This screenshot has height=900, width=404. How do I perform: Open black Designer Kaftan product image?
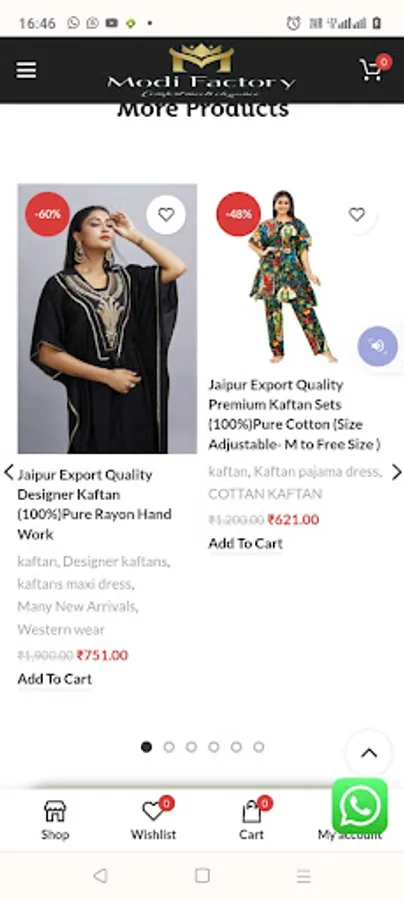click(x=107, y=319)
